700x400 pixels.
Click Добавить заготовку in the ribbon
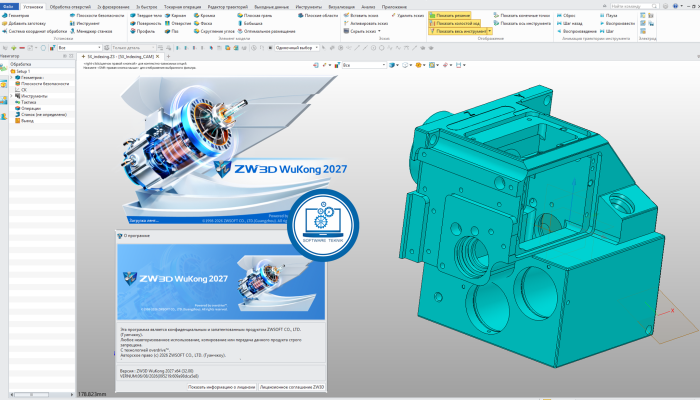click(x=24, y=23)
